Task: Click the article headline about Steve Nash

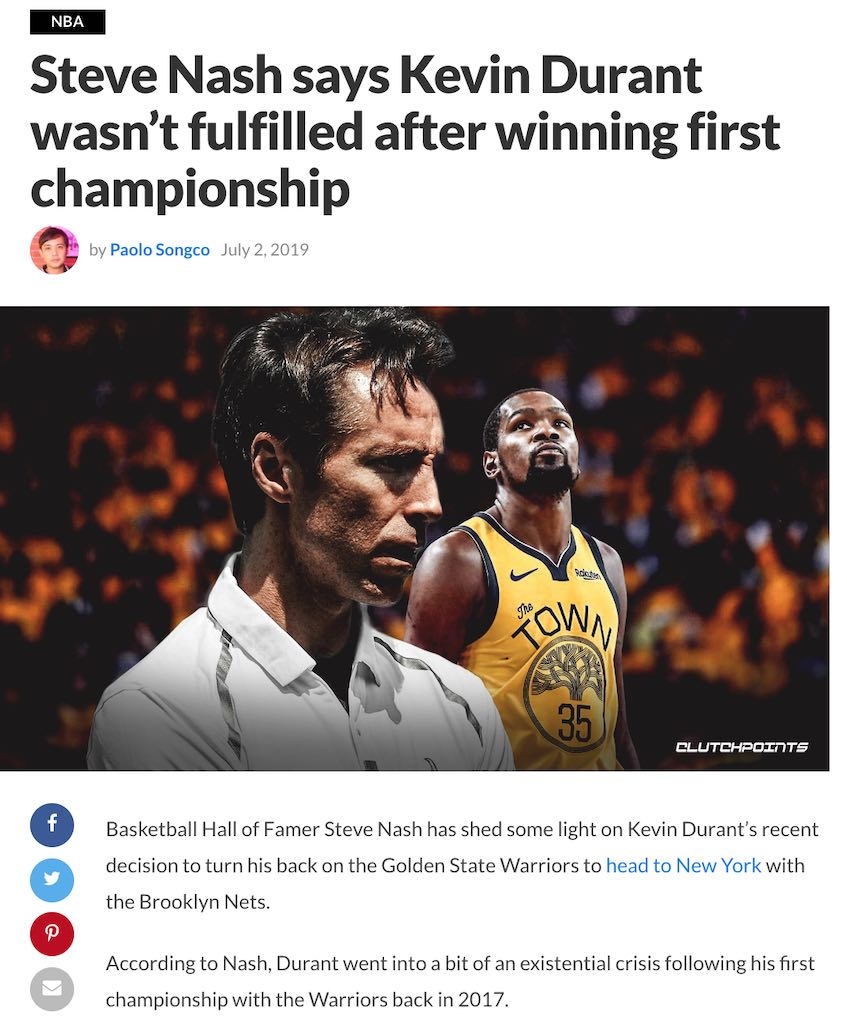Action: coord(405,133)
